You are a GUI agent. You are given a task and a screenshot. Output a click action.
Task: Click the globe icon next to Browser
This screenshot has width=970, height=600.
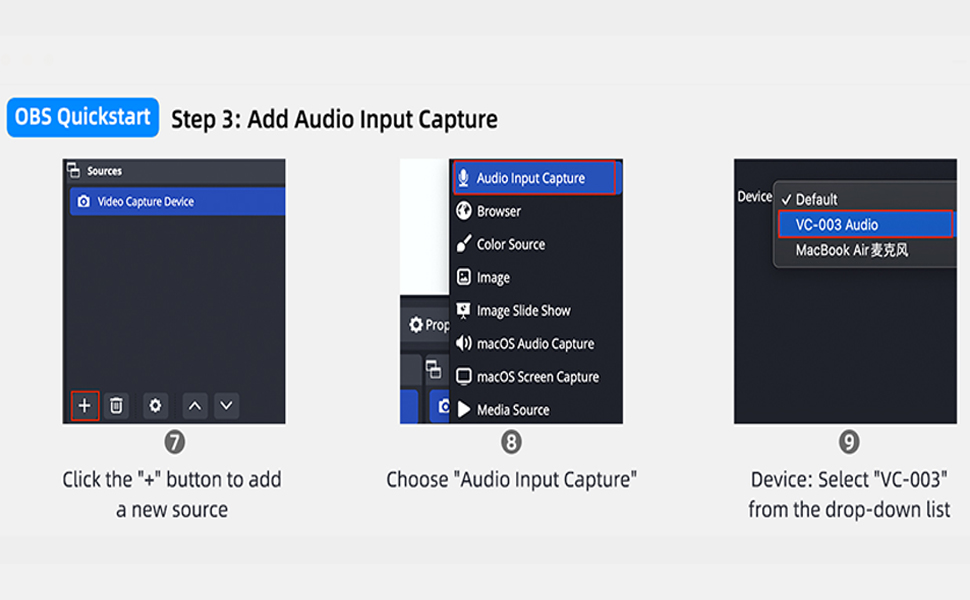(x=464, y=211)
